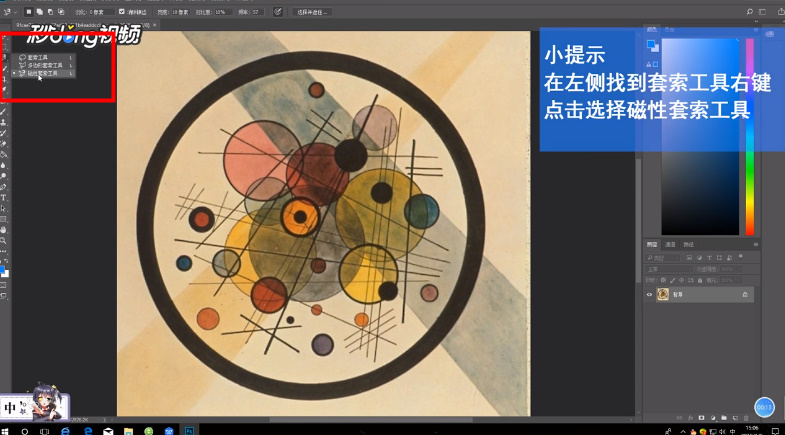The height and width of the screenshot is (435, 785).
Task: Click Add layer mask icon
Action: [701, 417]
